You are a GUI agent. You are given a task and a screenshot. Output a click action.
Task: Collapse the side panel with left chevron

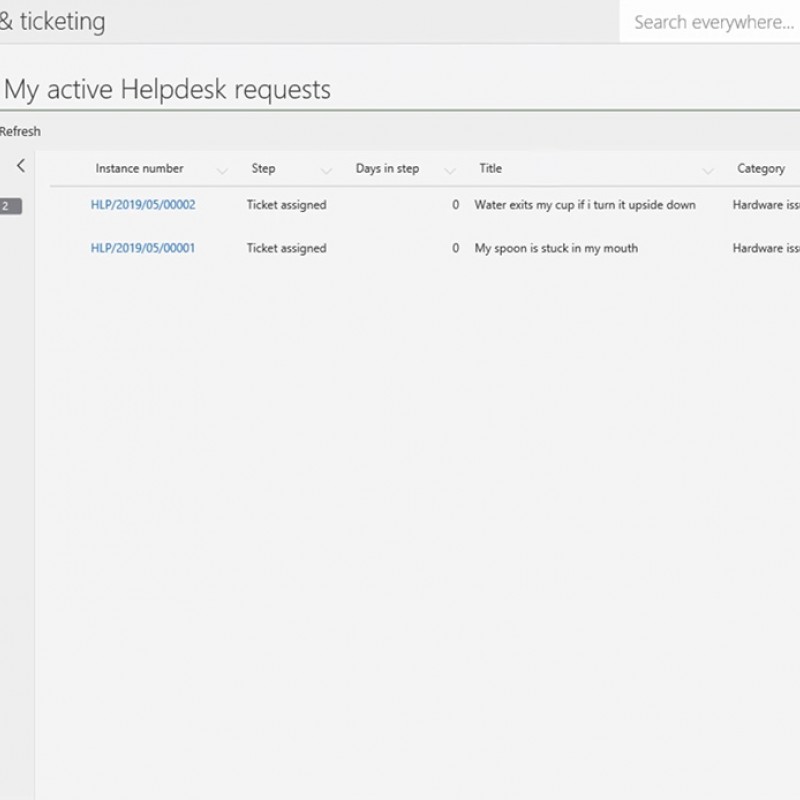coord(20,166)
